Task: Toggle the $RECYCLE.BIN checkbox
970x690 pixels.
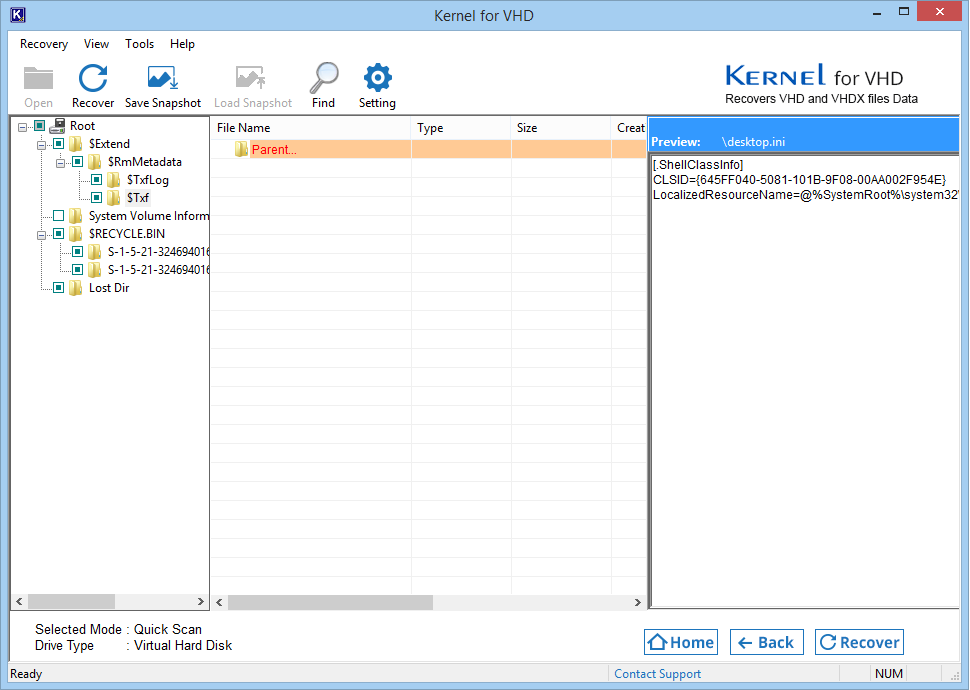Action: point(59,234)
